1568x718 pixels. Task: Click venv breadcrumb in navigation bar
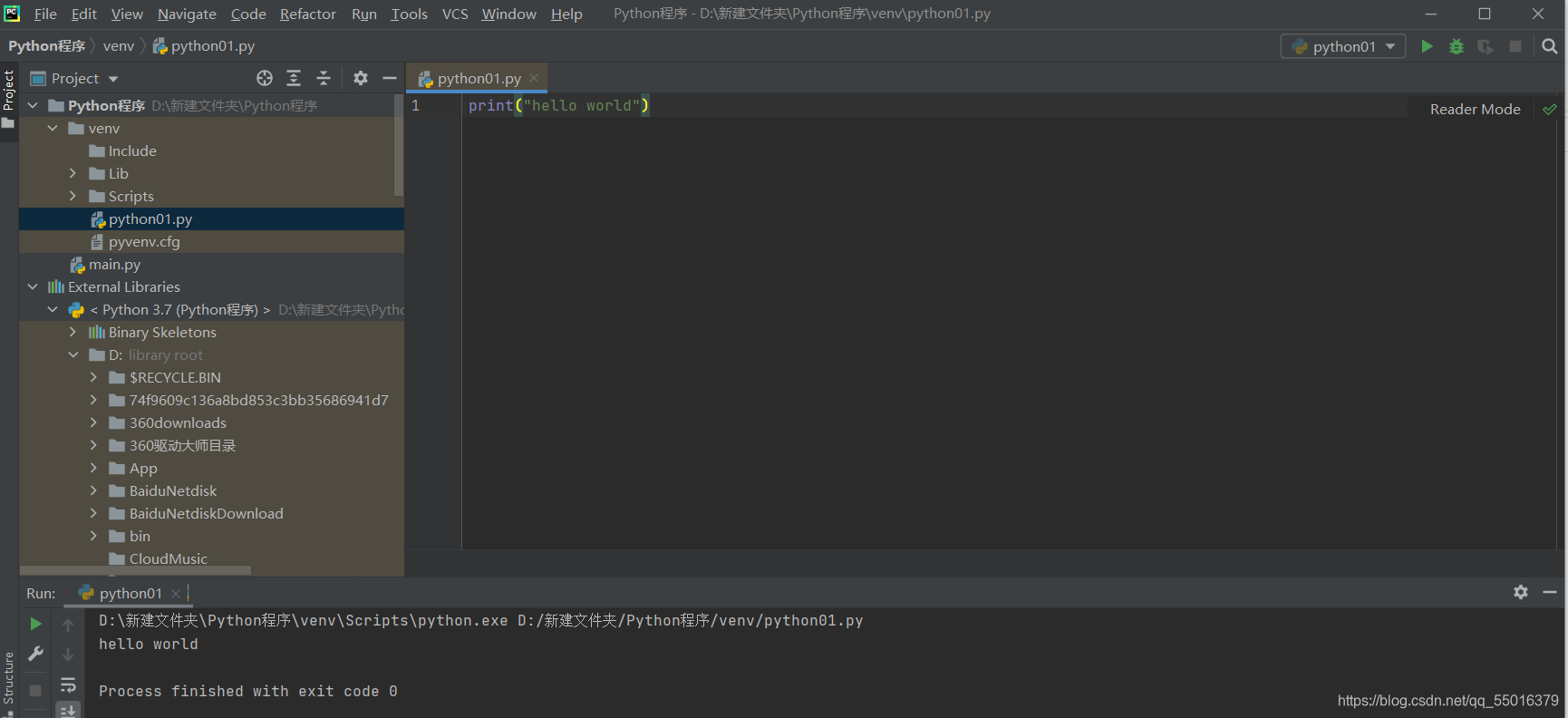point(119,46)
